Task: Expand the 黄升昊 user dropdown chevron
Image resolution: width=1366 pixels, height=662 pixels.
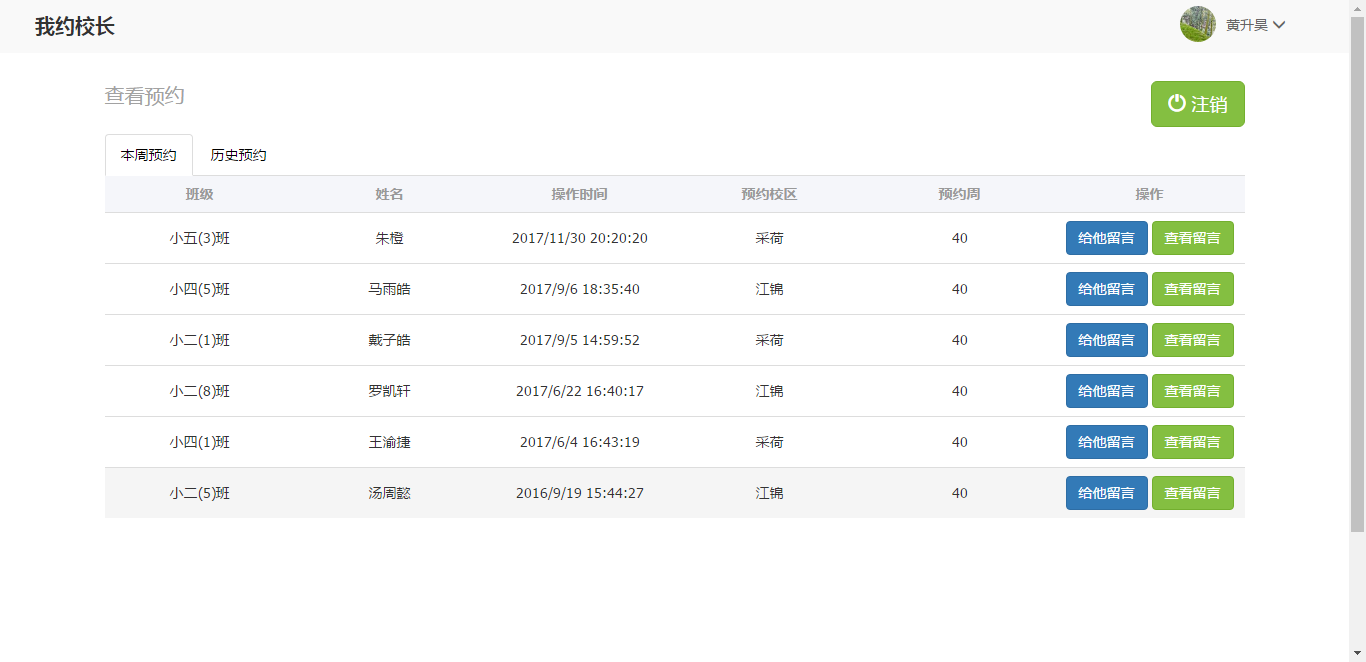Action: [x=1278, y=25]
